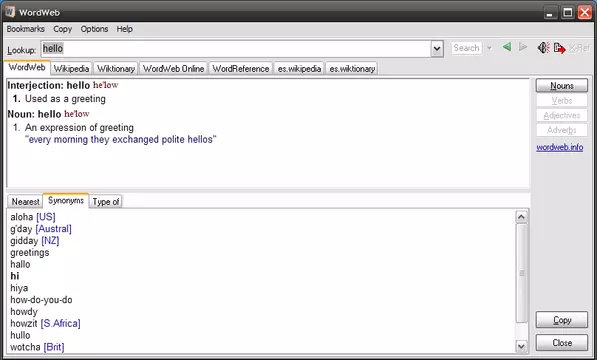Select the Type of tab

tap(106, 201)
